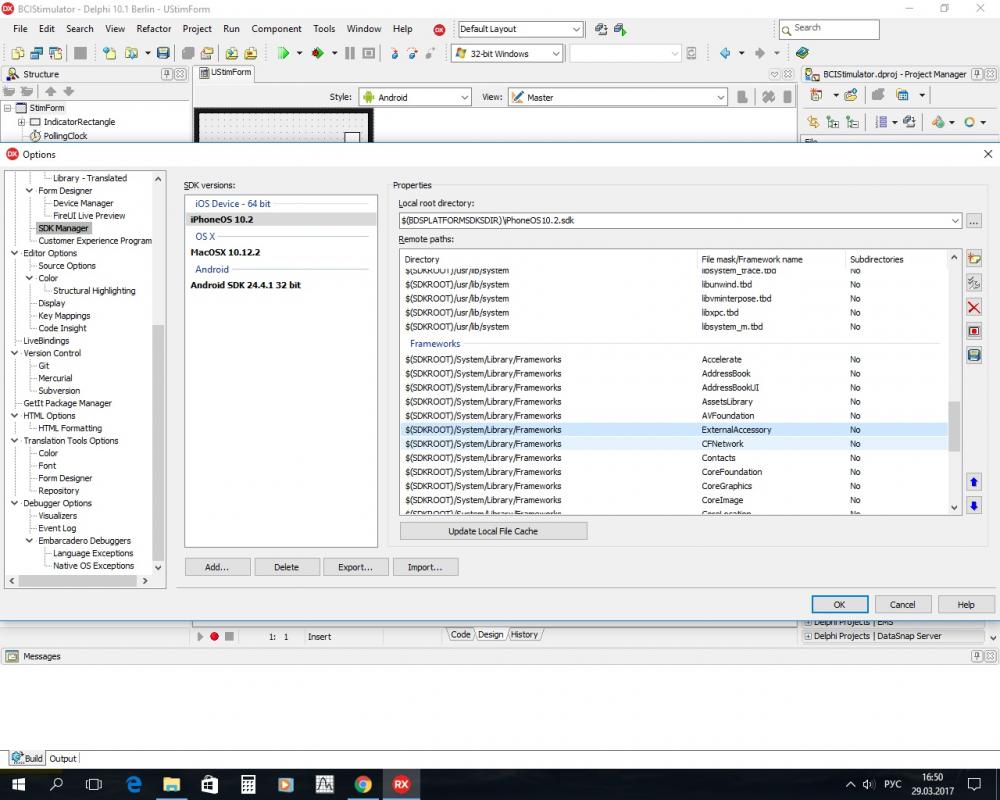The image size is (1000, 800).
Task: Select MacOSX 10.12.2 in SDK versions
Action: point(225,252)
